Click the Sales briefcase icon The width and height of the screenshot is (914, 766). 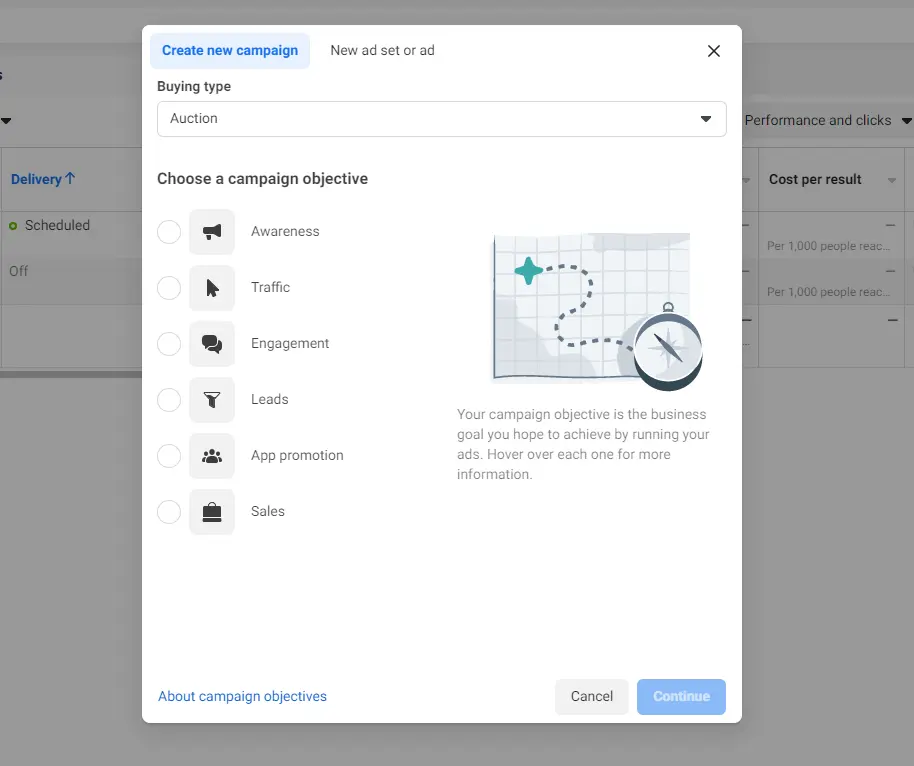coord(212,512)
